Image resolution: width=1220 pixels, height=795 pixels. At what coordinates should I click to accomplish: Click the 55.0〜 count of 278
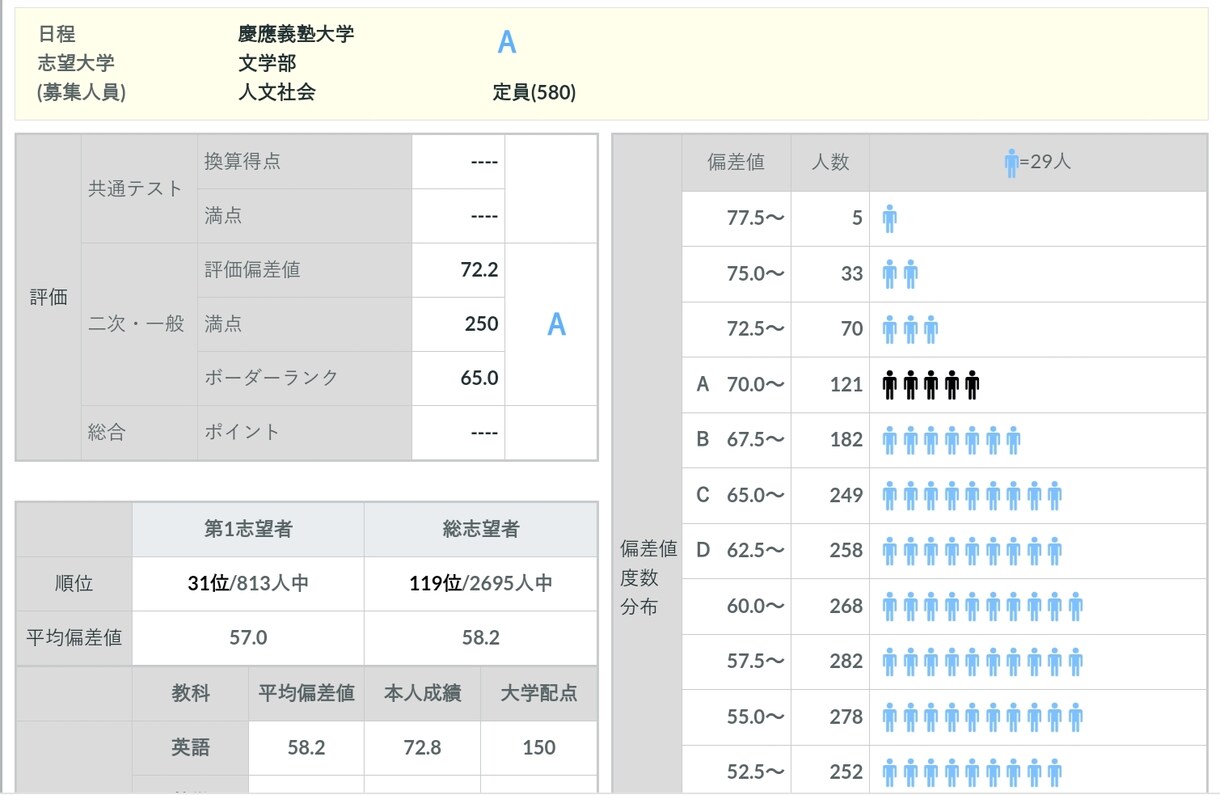point(846,717)
